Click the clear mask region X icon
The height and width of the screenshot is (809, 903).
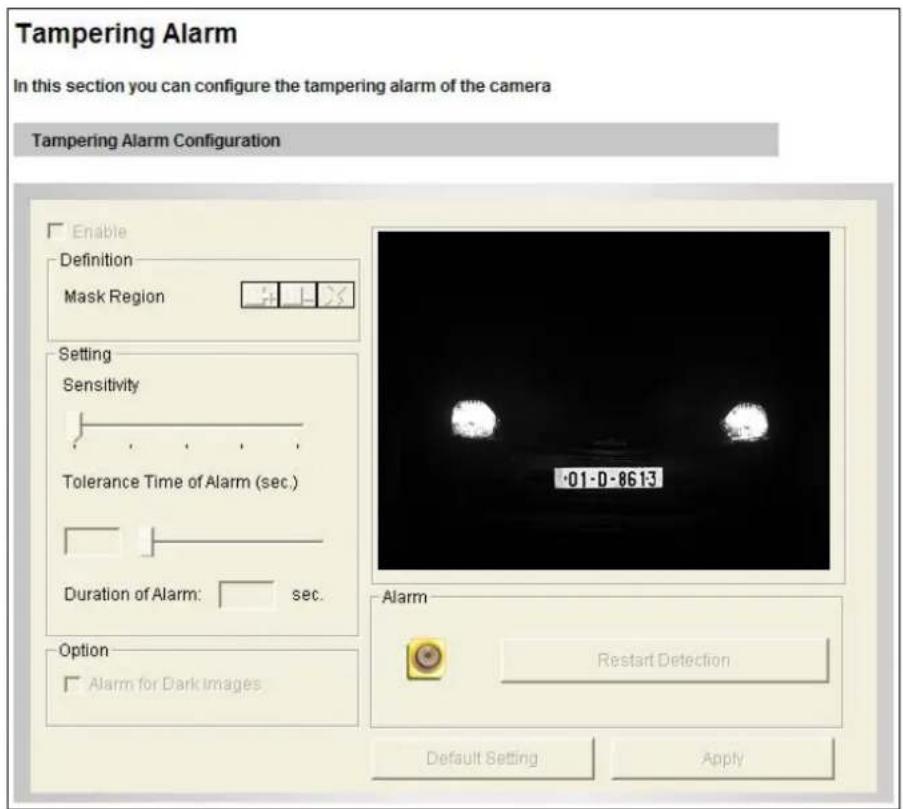coord(335,295)
